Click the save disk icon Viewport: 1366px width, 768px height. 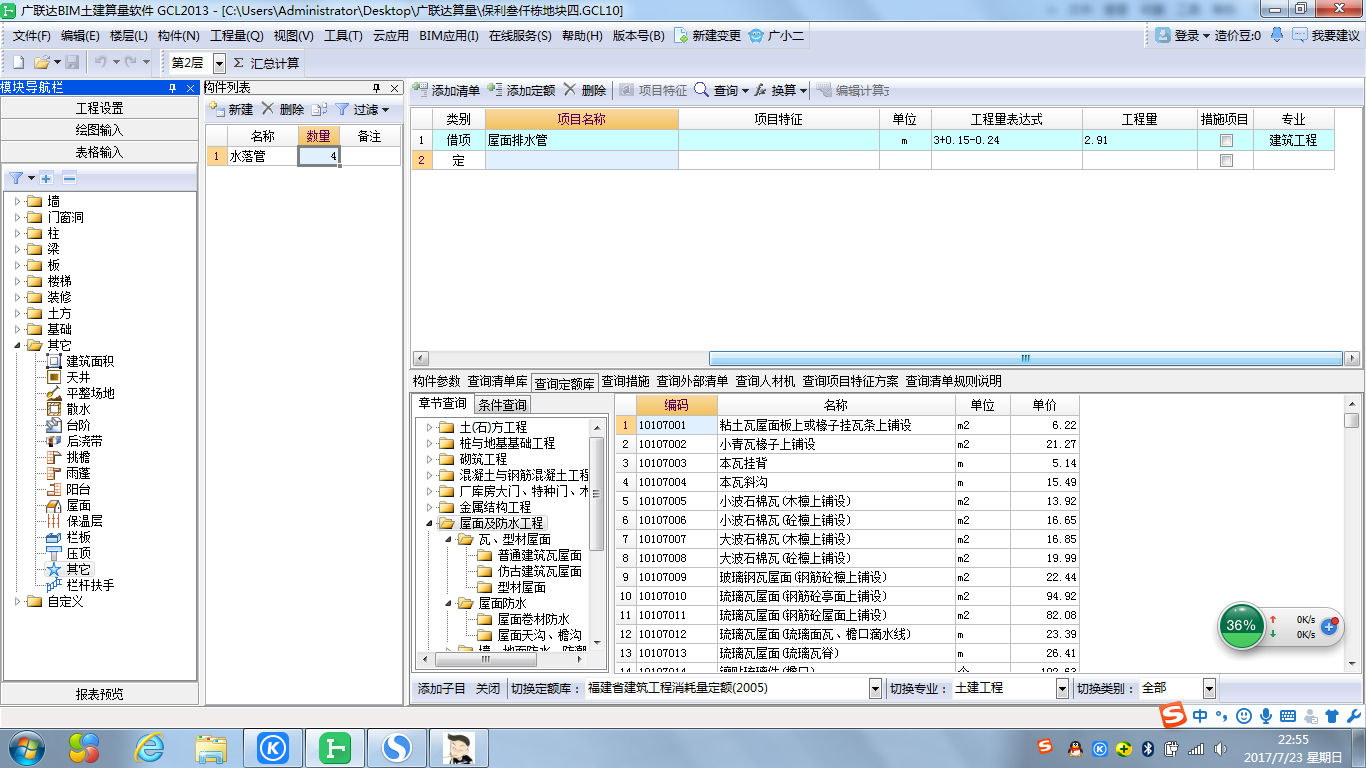tap(73, 62)
